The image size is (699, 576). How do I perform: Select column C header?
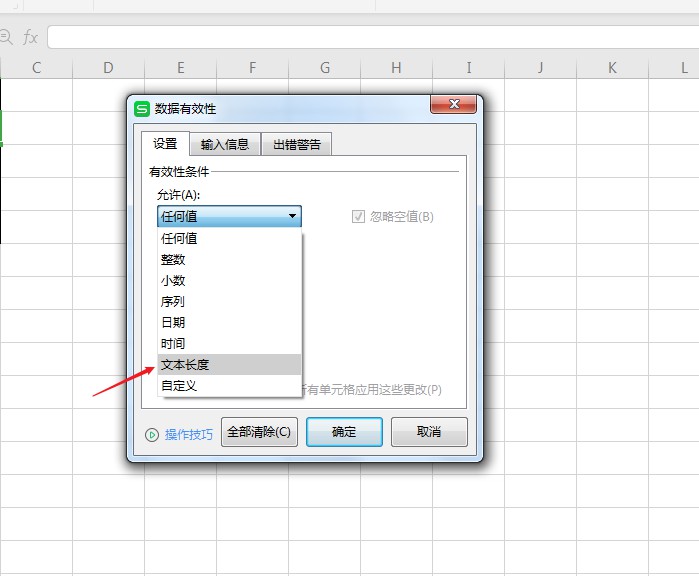[x=37, y=68]
